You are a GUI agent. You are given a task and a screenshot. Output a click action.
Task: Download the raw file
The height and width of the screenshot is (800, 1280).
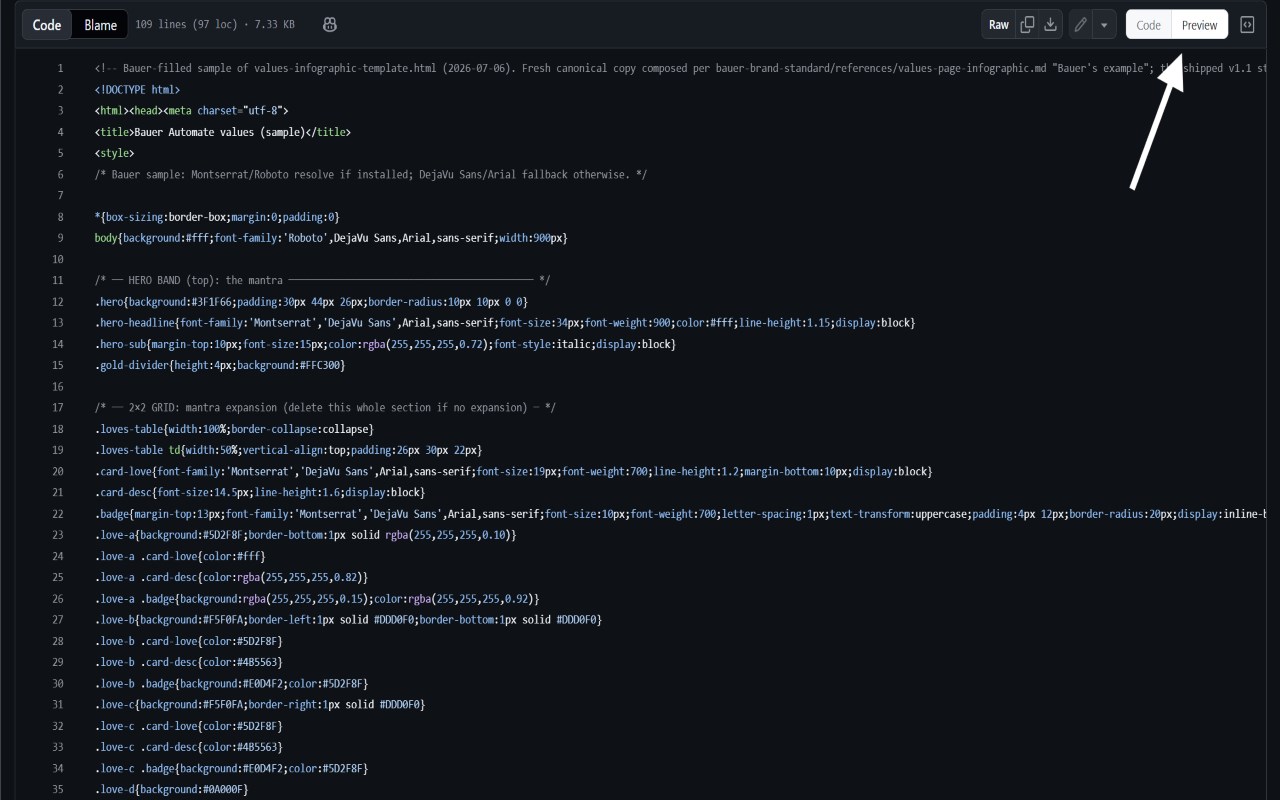(x=1050, y=25)
